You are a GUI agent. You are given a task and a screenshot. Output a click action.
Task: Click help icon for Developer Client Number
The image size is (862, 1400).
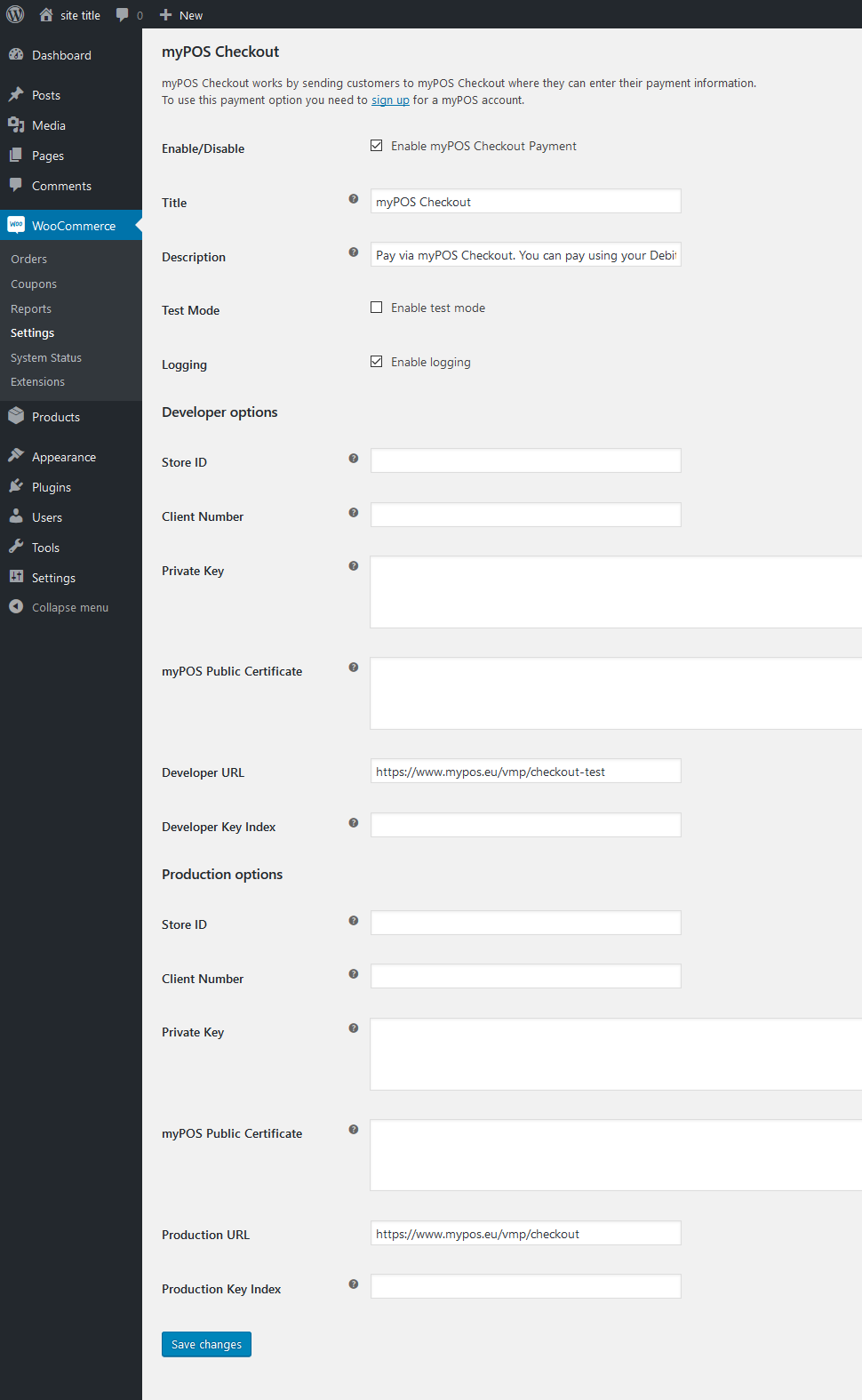click(354, 513)
